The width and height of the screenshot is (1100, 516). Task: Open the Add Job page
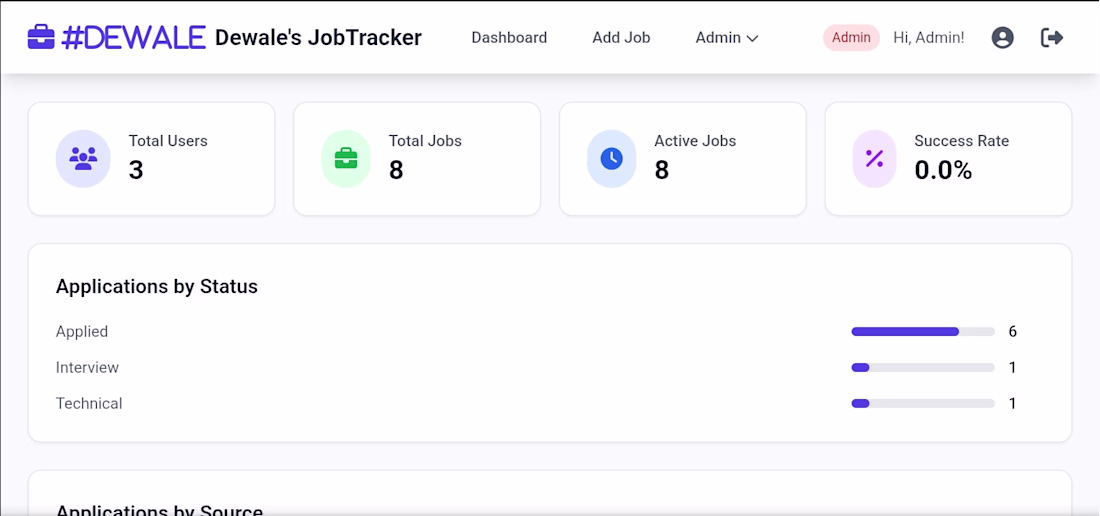click(x=622, y=38)
